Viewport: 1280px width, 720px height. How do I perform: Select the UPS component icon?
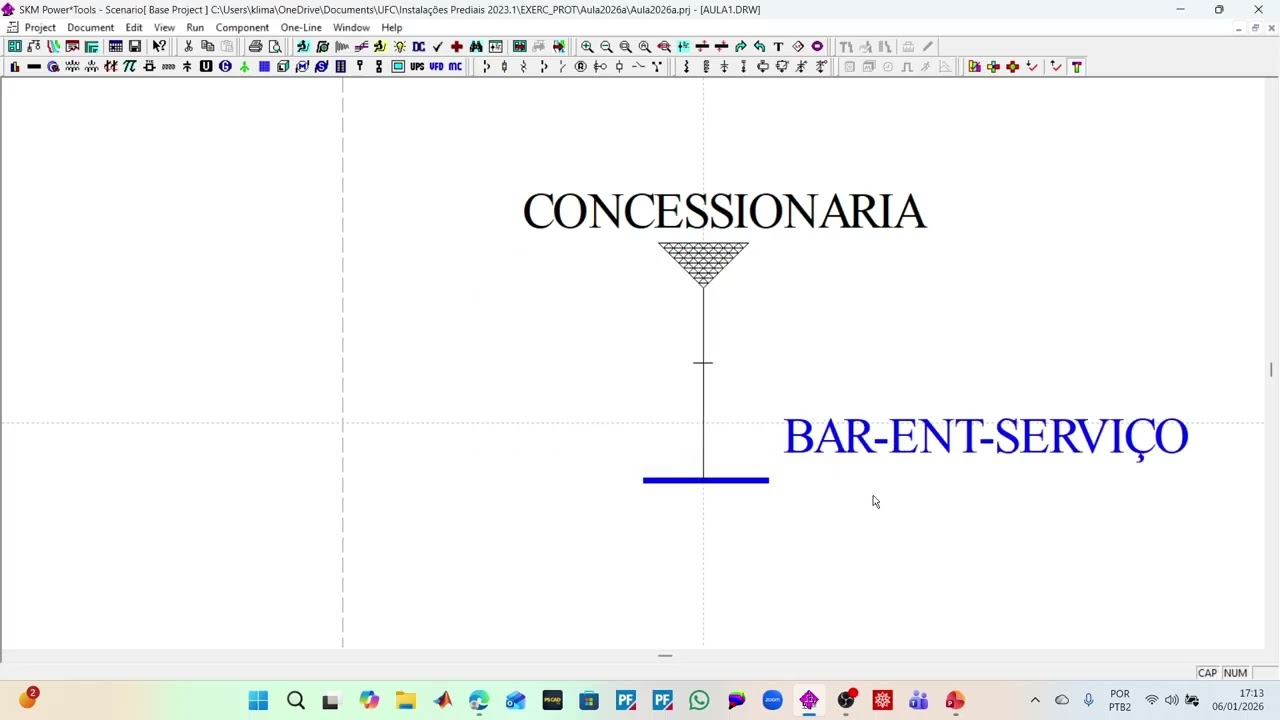click(417, 66)
